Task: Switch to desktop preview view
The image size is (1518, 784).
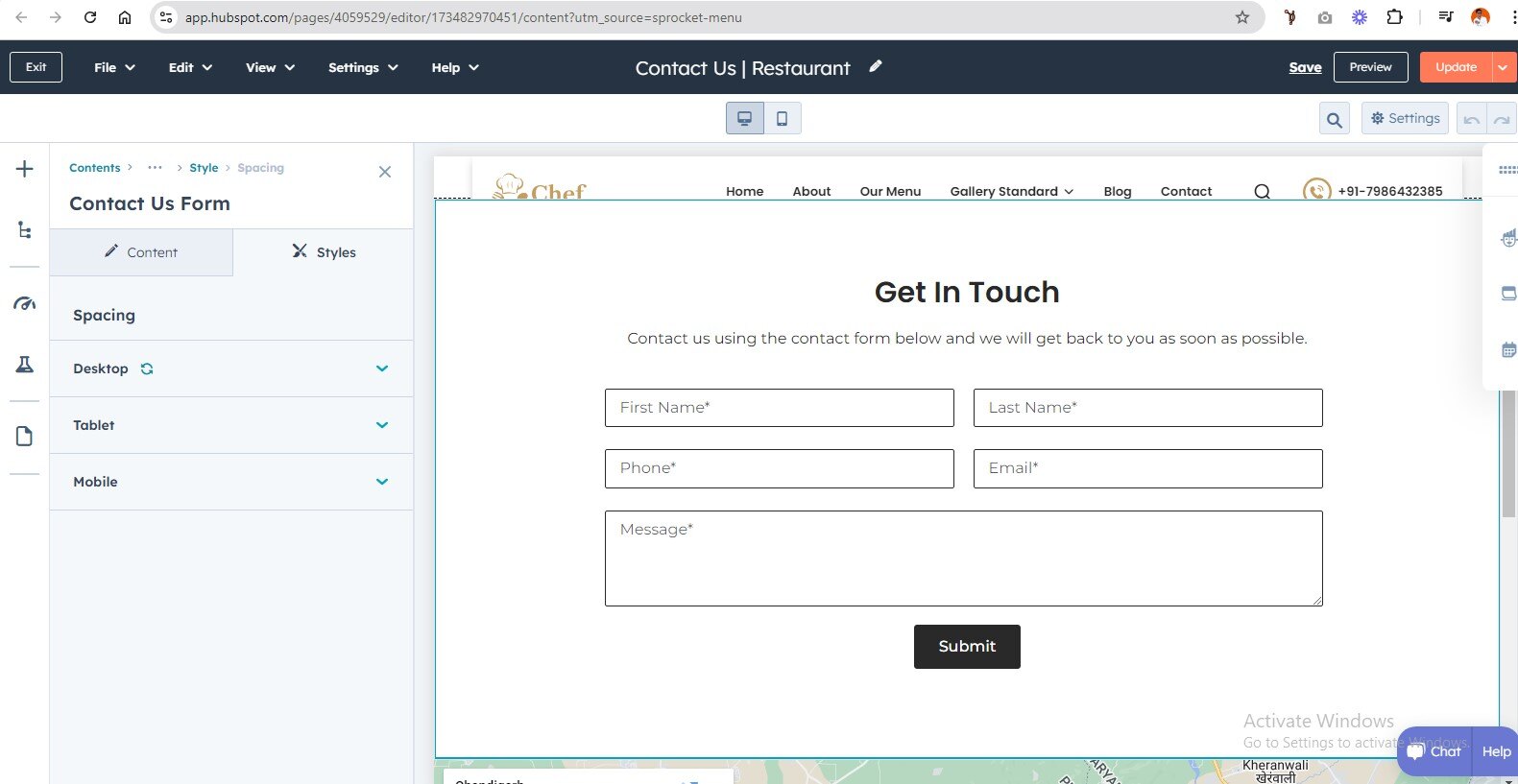Action: pyautogui.click(x=744, y=118)
